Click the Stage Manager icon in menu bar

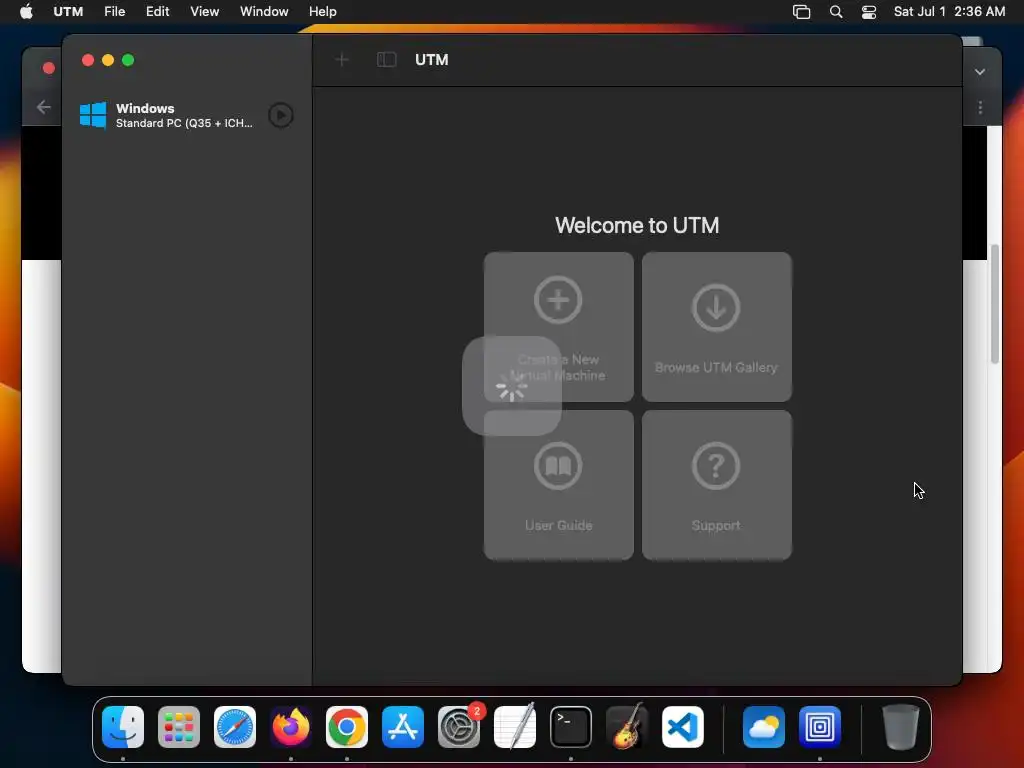801,12
